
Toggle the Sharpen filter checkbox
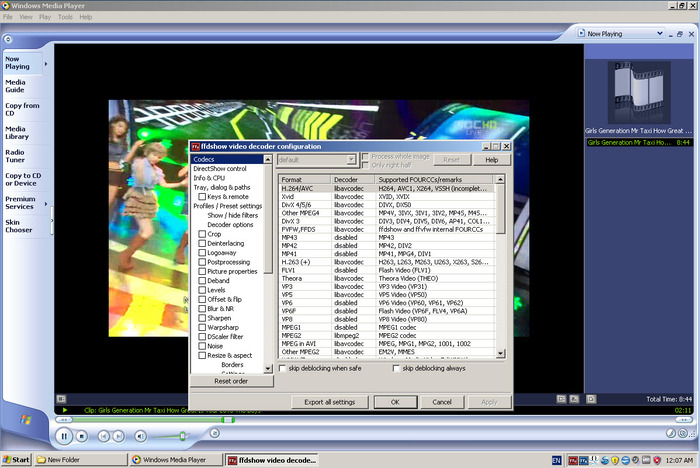click(x=202, y=318)
